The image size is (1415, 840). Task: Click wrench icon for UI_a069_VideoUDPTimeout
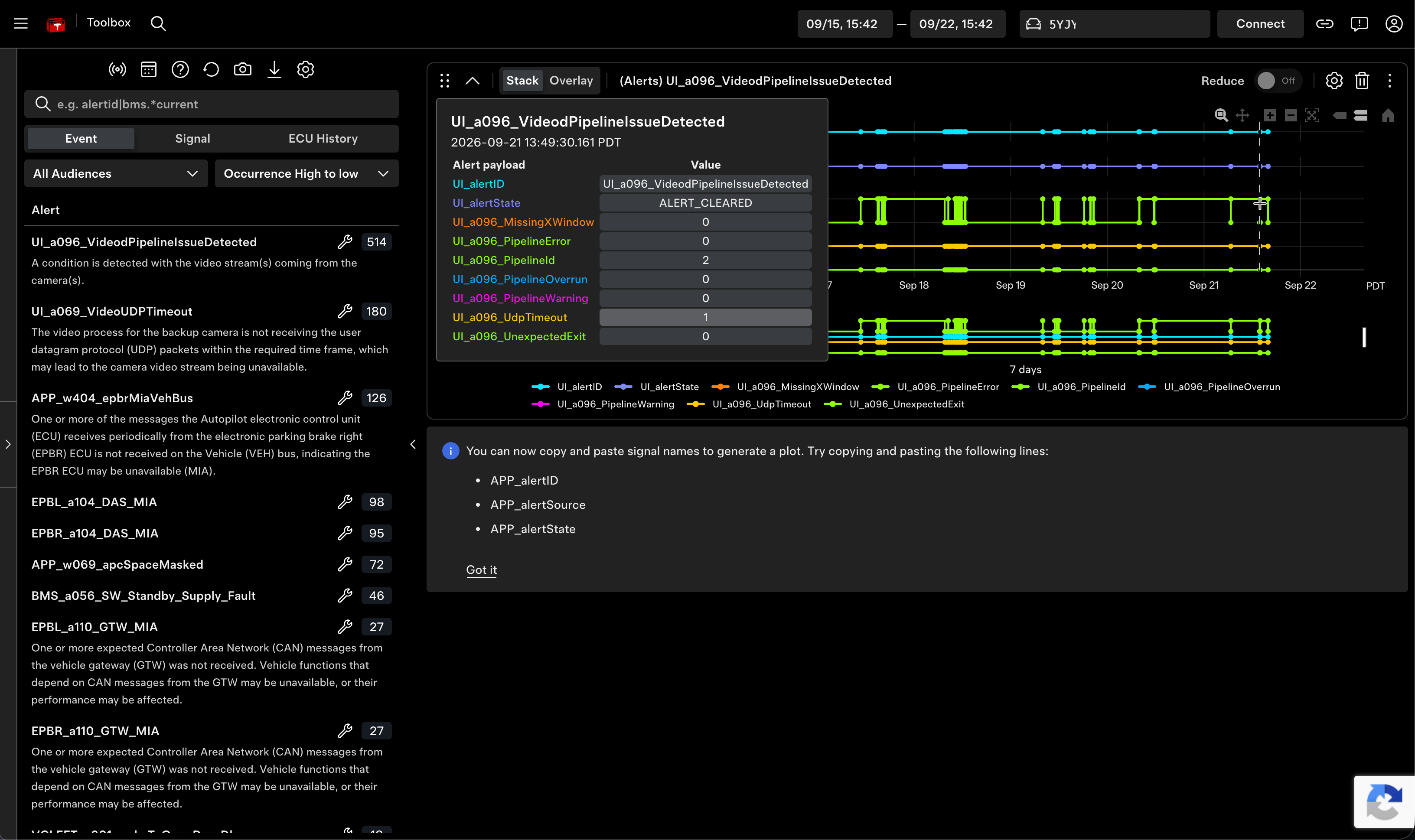click(x=345, y=311)
